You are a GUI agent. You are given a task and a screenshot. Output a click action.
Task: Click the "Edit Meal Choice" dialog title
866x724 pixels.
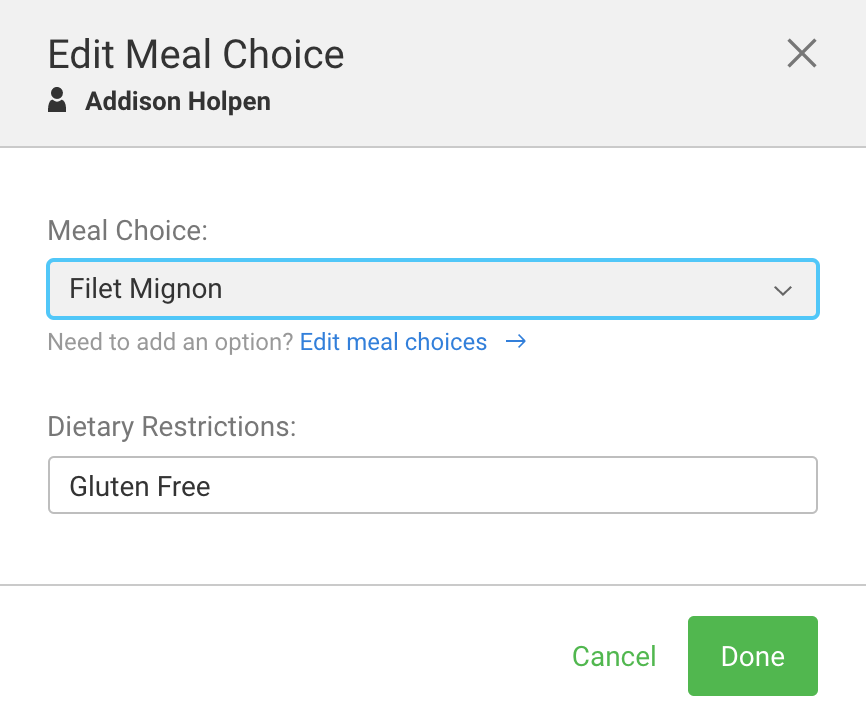[196, 54]
